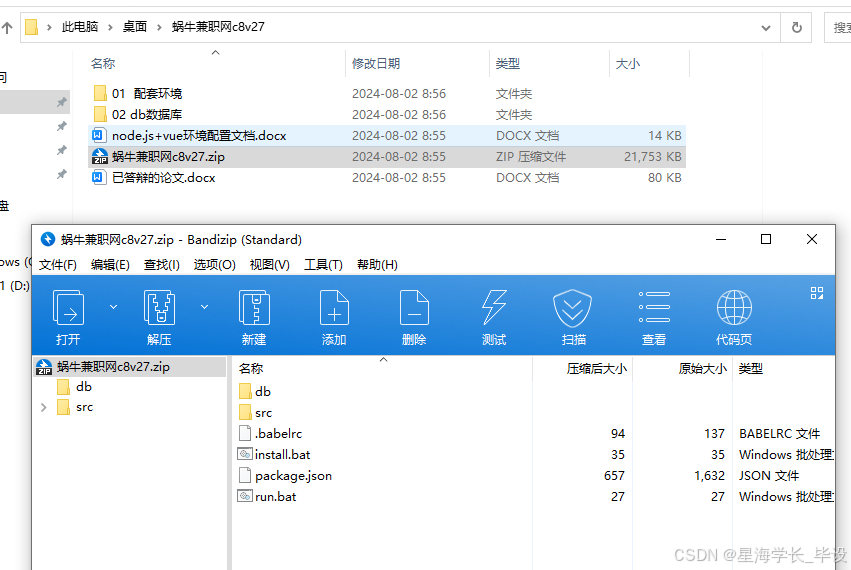851x570 pixels.
Task: Select the zip root node in Bandizip tree
Action: click(x=130, y=367)
